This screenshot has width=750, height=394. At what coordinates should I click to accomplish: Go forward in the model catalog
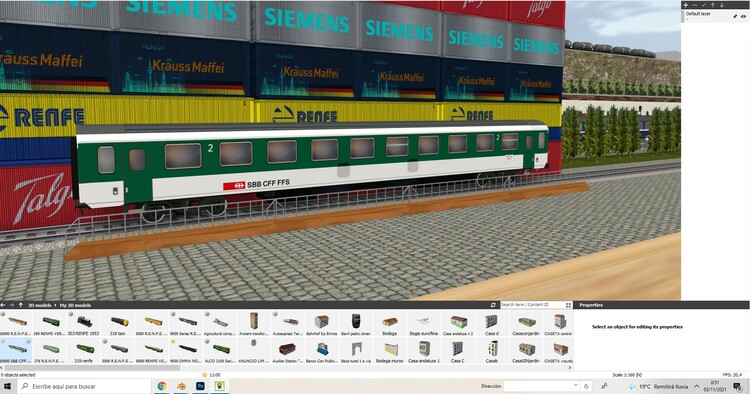click(x=12, y=305)
